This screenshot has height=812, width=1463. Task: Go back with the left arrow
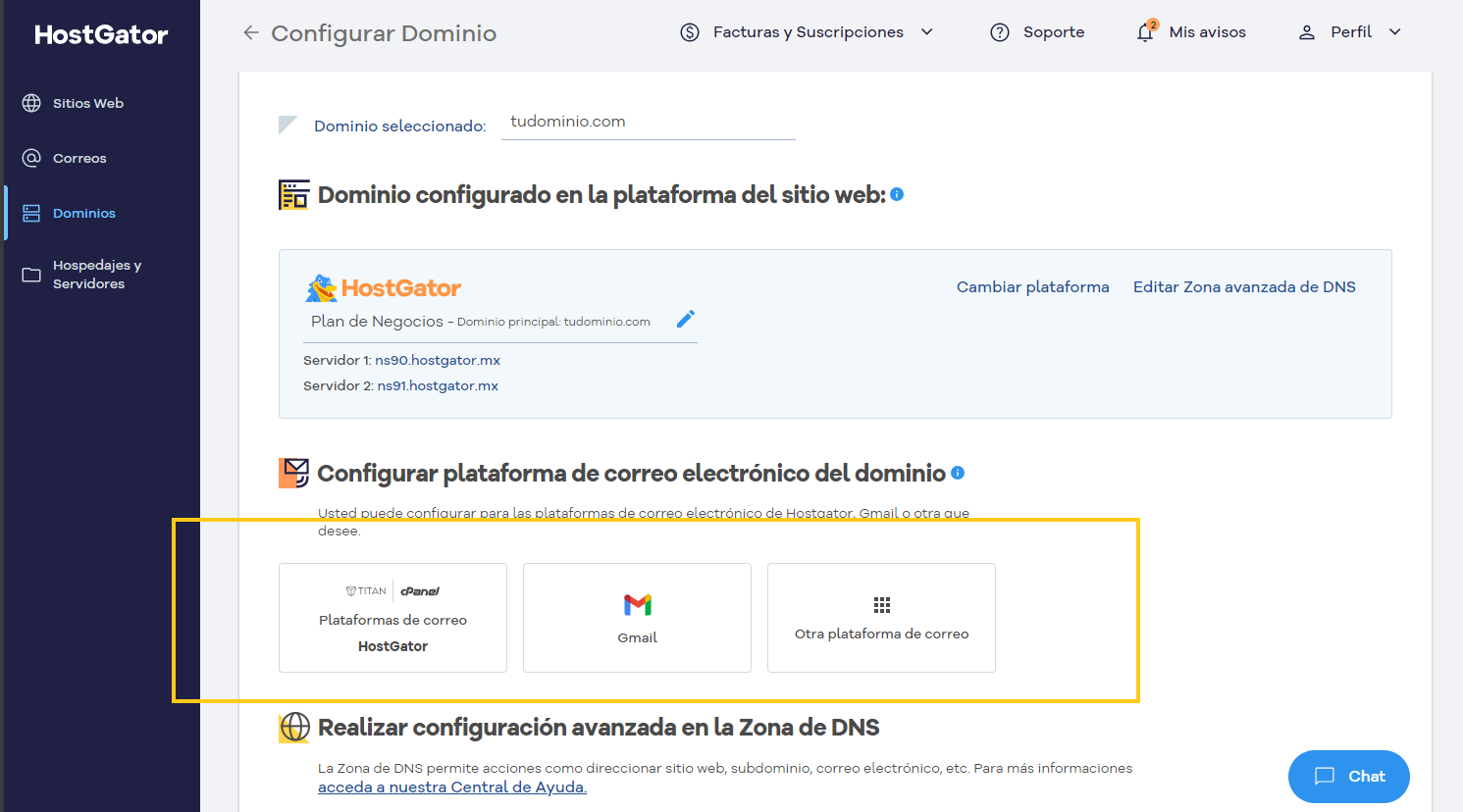(x=251, y=32)
